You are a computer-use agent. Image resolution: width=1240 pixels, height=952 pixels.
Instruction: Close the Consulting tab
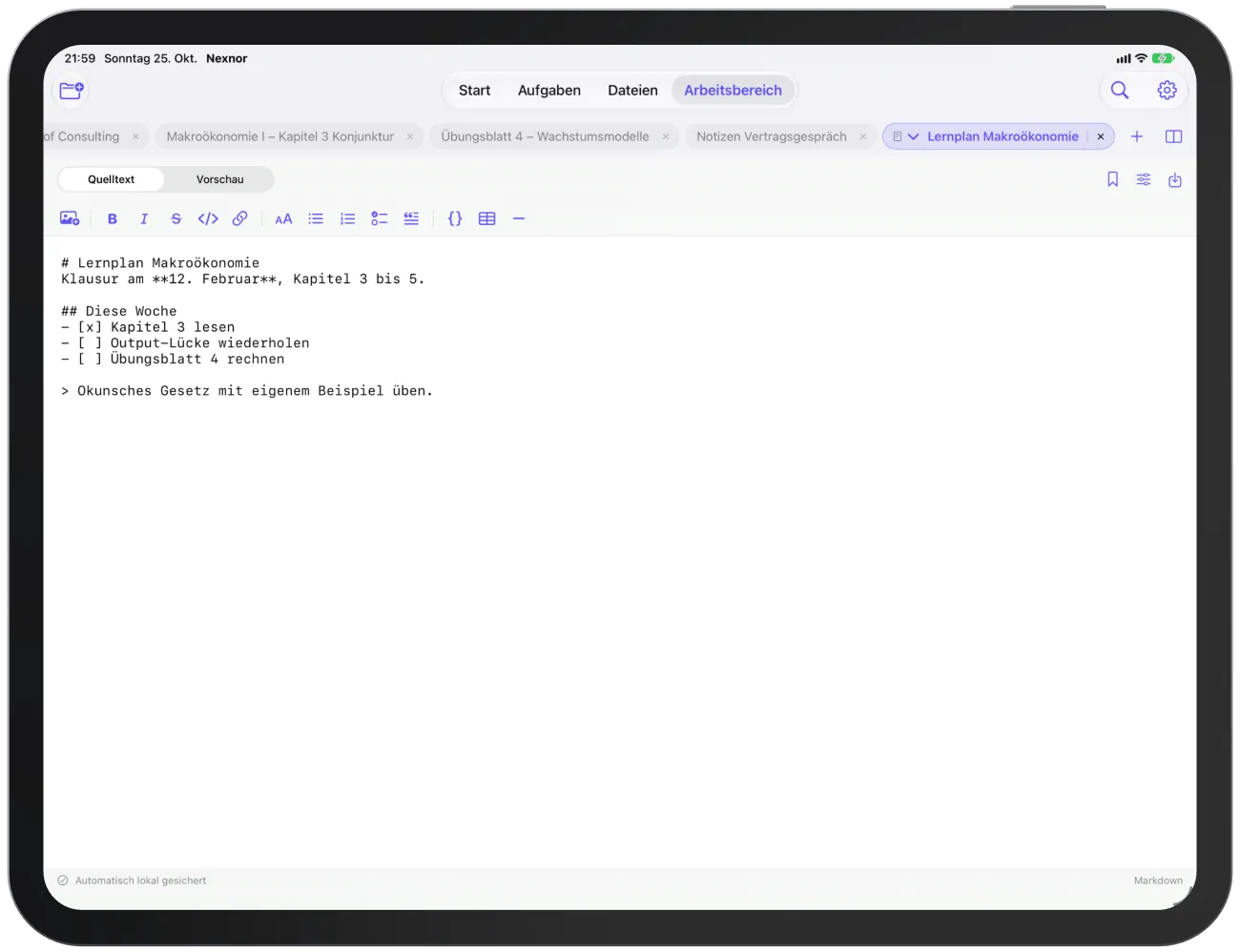pyautogui.click(x=135, y=136)
